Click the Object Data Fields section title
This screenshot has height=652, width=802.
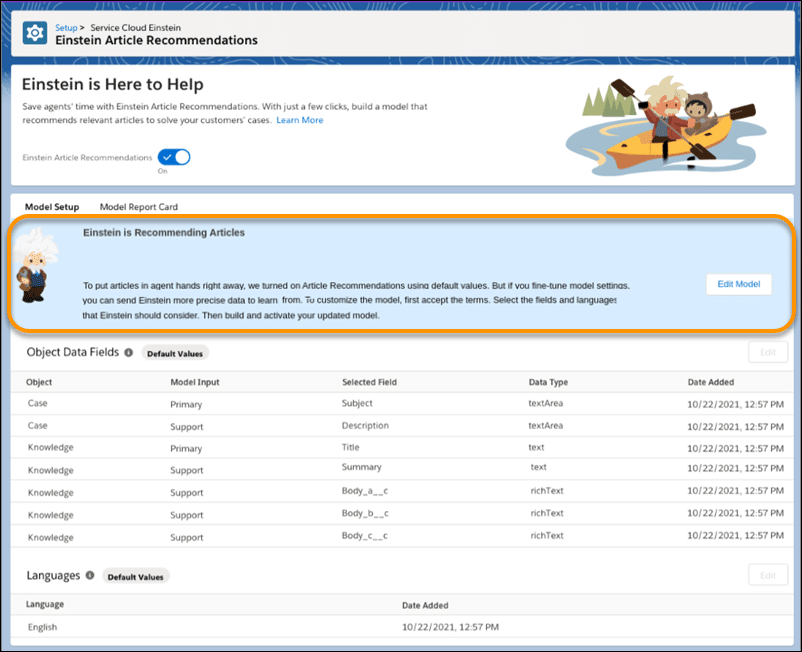[x=73, y=352]
